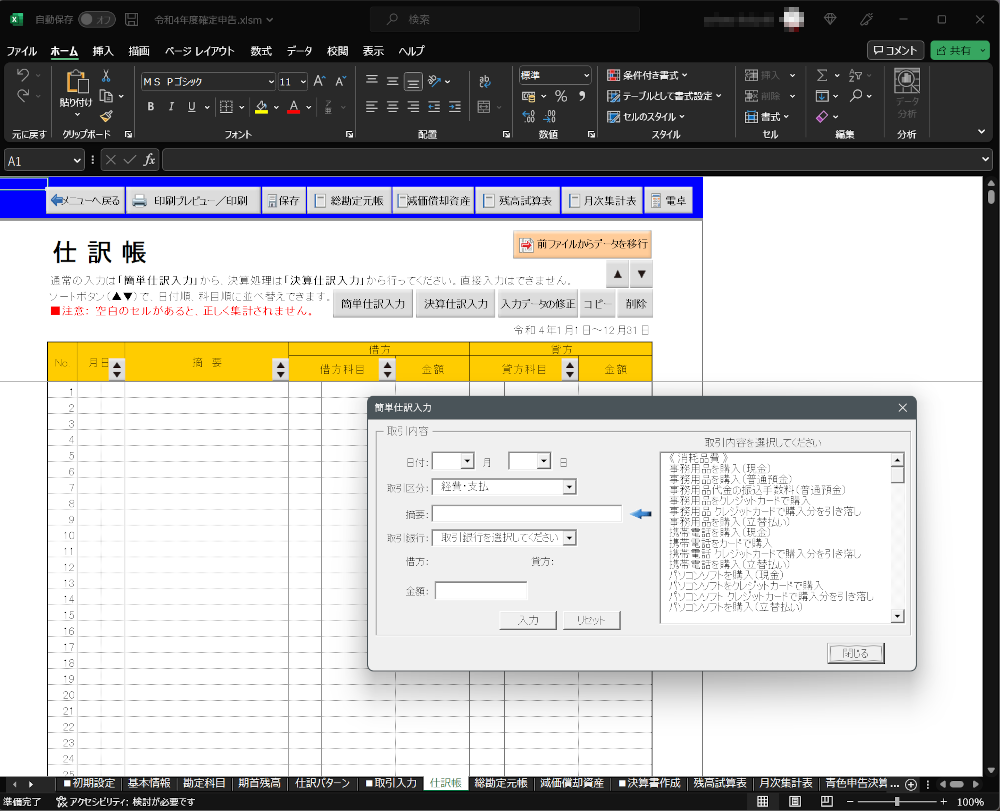
Task: Open セルのスタイル menu
Action: 646,117
